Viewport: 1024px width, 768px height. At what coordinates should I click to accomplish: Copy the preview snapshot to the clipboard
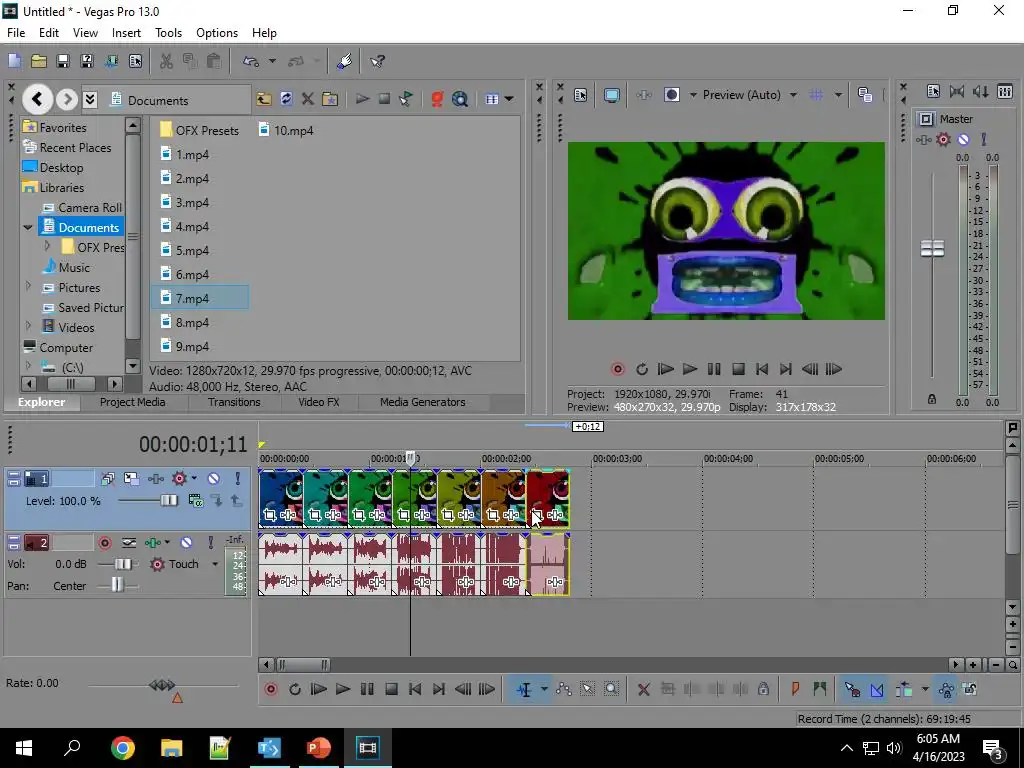pyautogui.click(x=865, y=95)
